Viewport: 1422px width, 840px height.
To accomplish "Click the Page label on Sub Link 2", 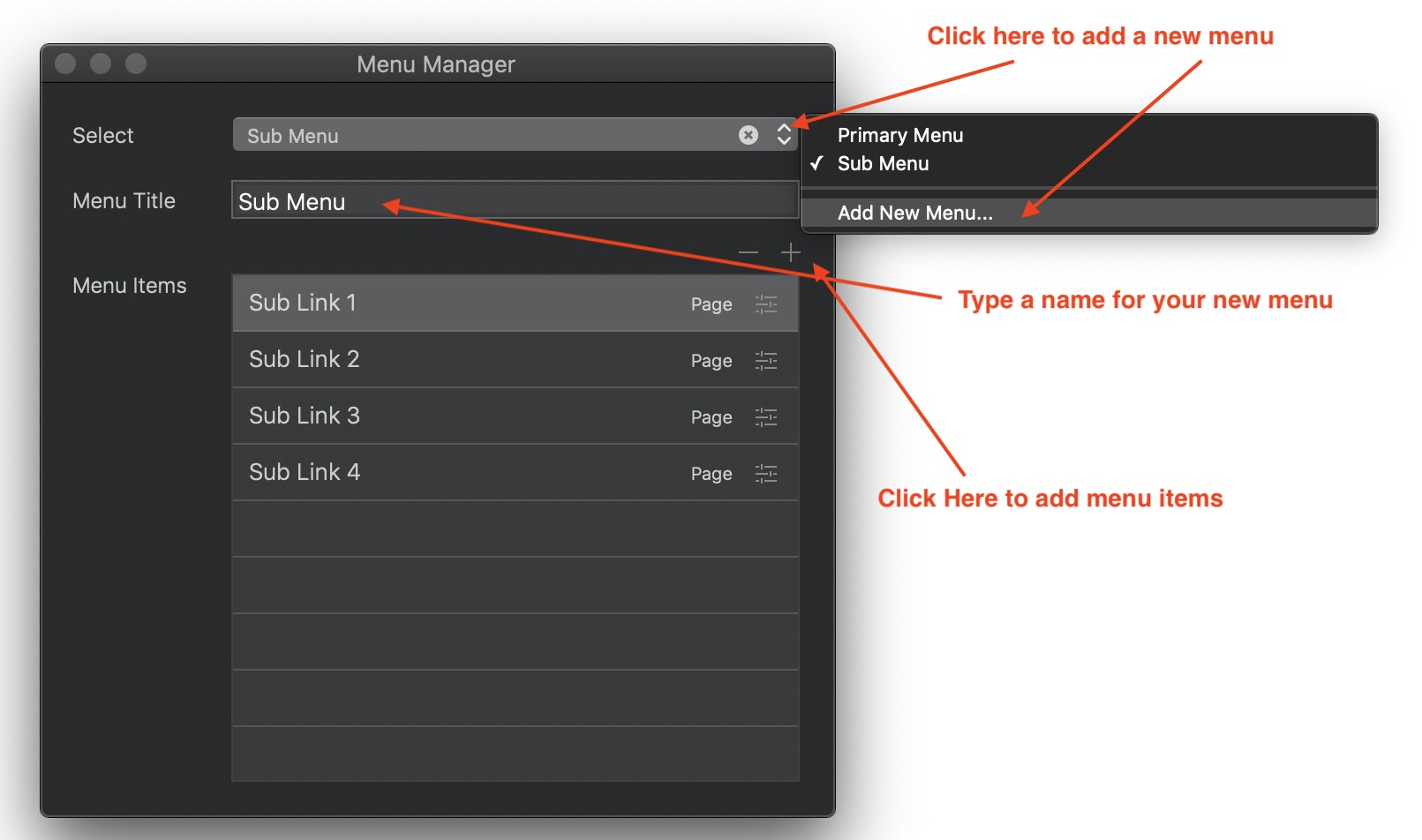I will tap(711, 361).
